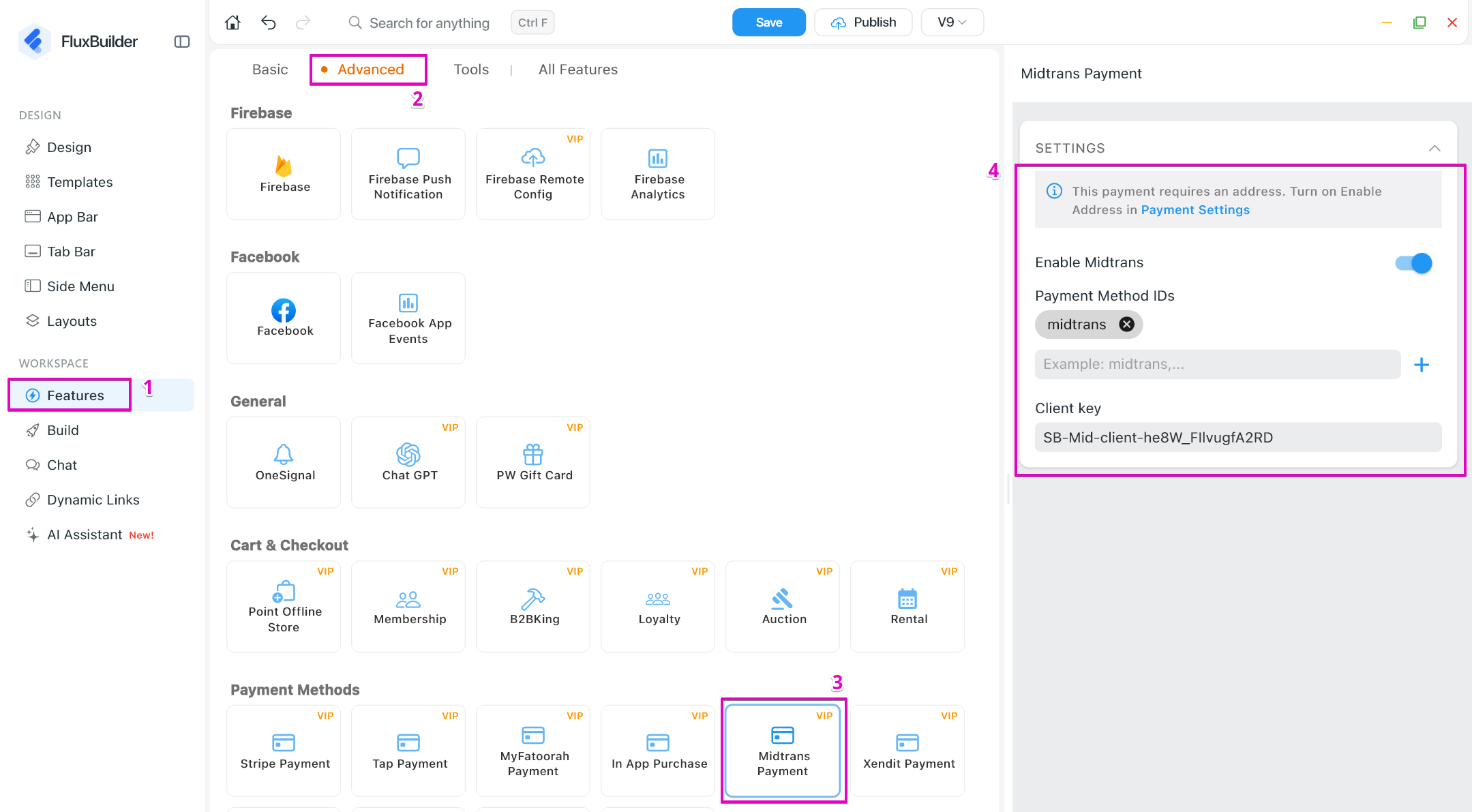Collapse sidebar with panel toggle icon
This screenshot has height=812, width=1472.
point(182,42)
